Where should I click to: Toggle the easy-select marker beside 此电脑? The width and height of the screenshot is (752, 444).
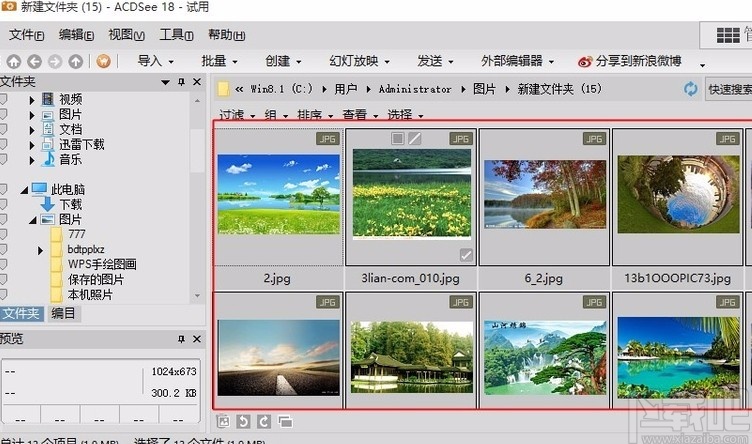[x=3, y=189]
